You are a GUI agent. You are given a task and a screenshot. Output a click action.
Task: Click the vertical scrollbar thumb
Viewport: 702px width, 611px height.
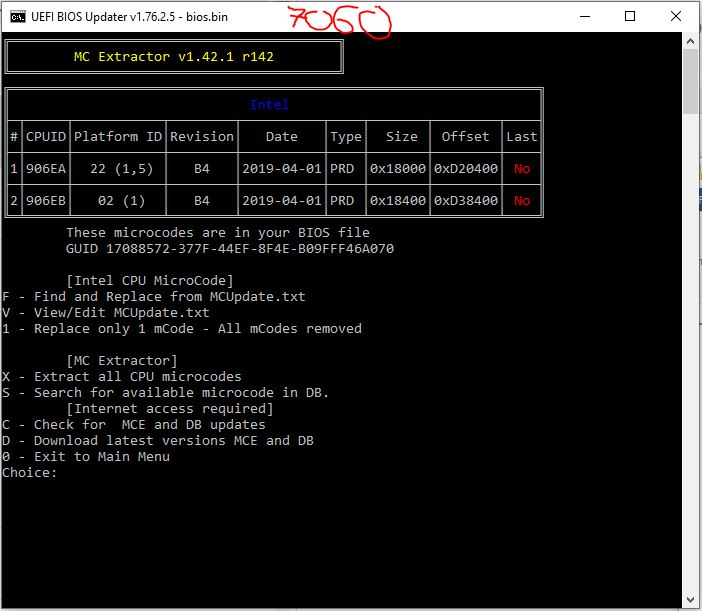click(x=690, y=81)
